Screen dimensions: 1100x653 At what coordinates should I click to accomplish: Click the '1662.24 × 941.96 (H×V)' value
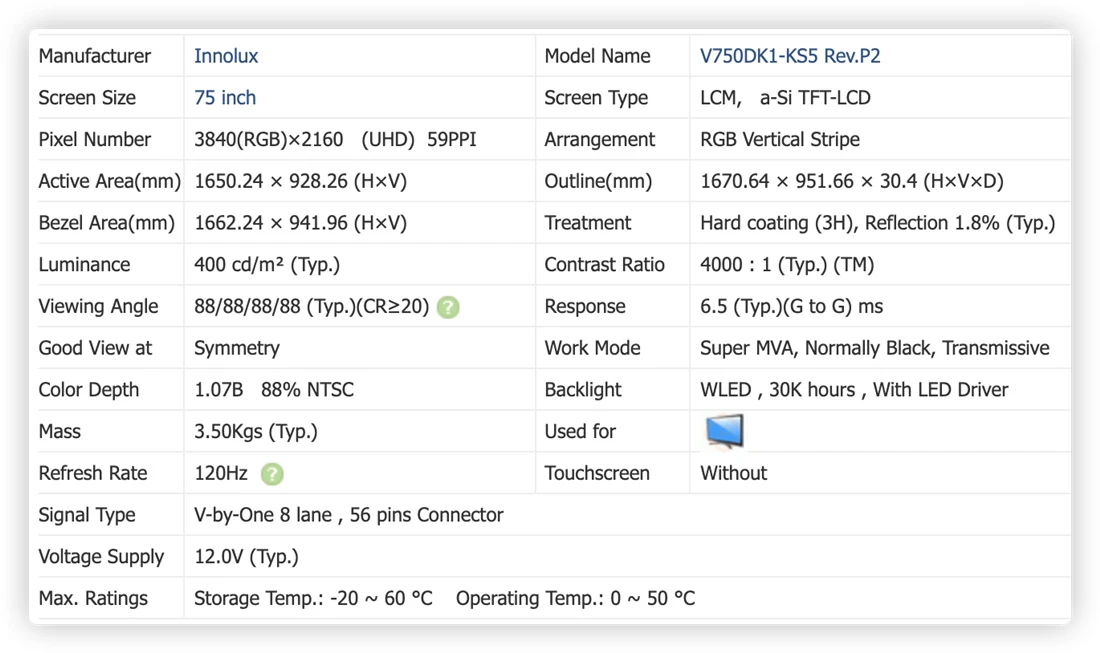(x=300, y=223)
